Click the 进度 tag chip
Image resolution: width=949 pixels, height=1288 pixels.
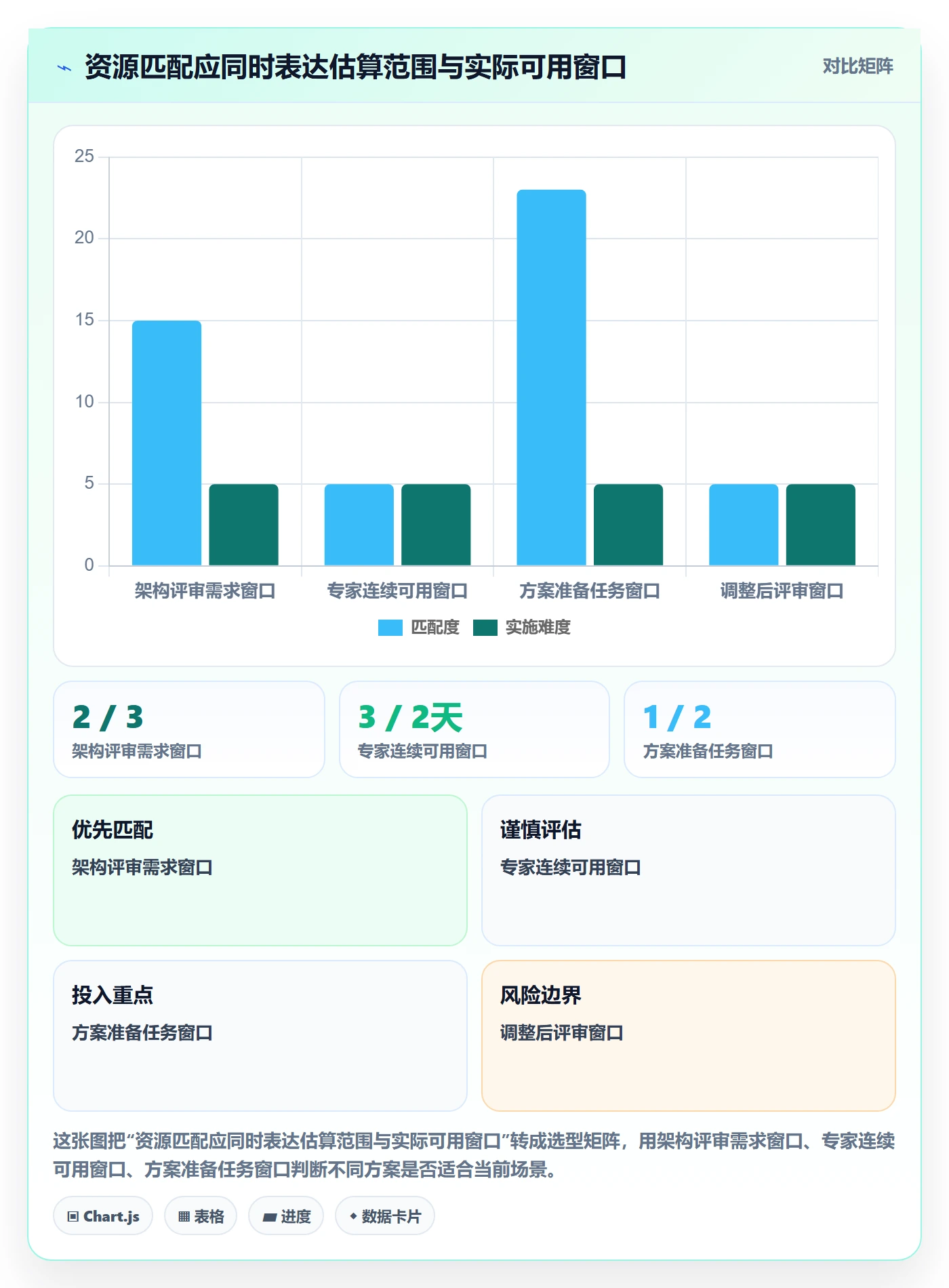pos(286,1216)
